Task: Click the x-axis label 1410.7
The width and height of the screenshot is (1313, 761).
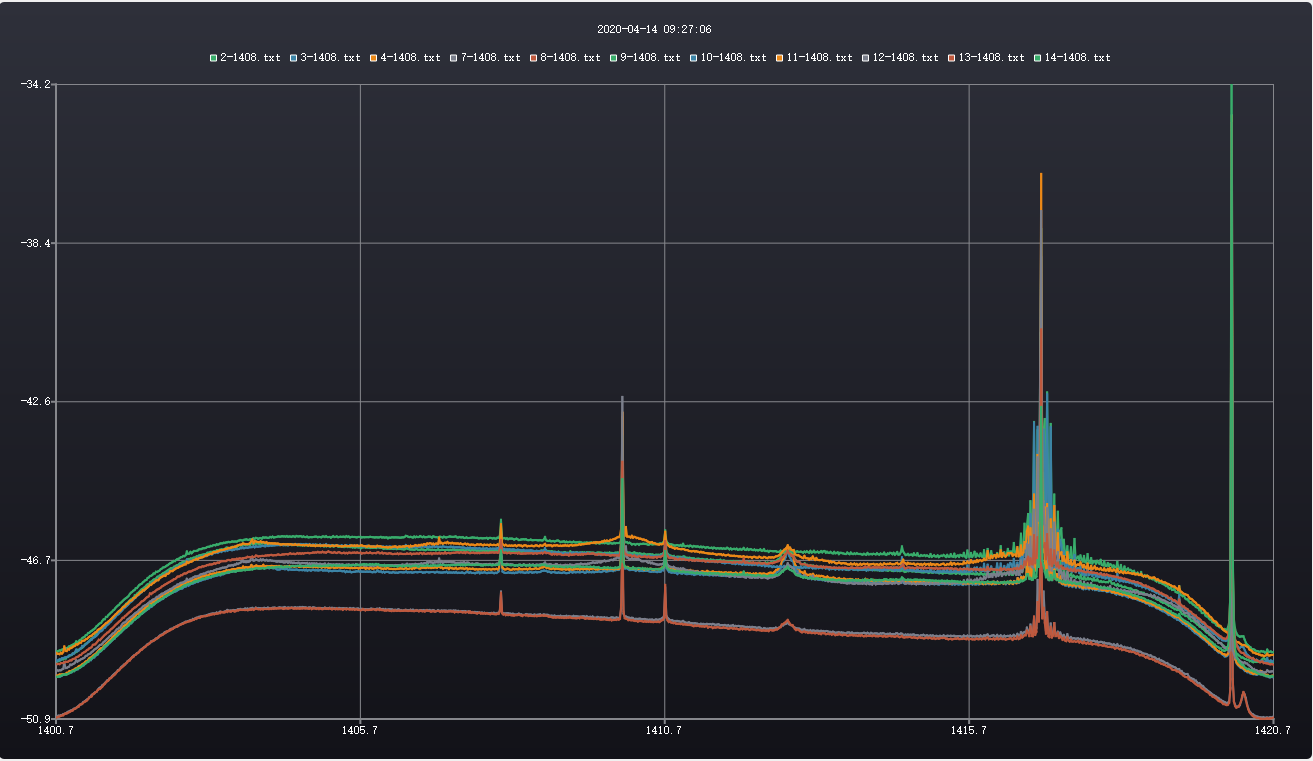Action: pyautogui.click(x=664, y=731)
